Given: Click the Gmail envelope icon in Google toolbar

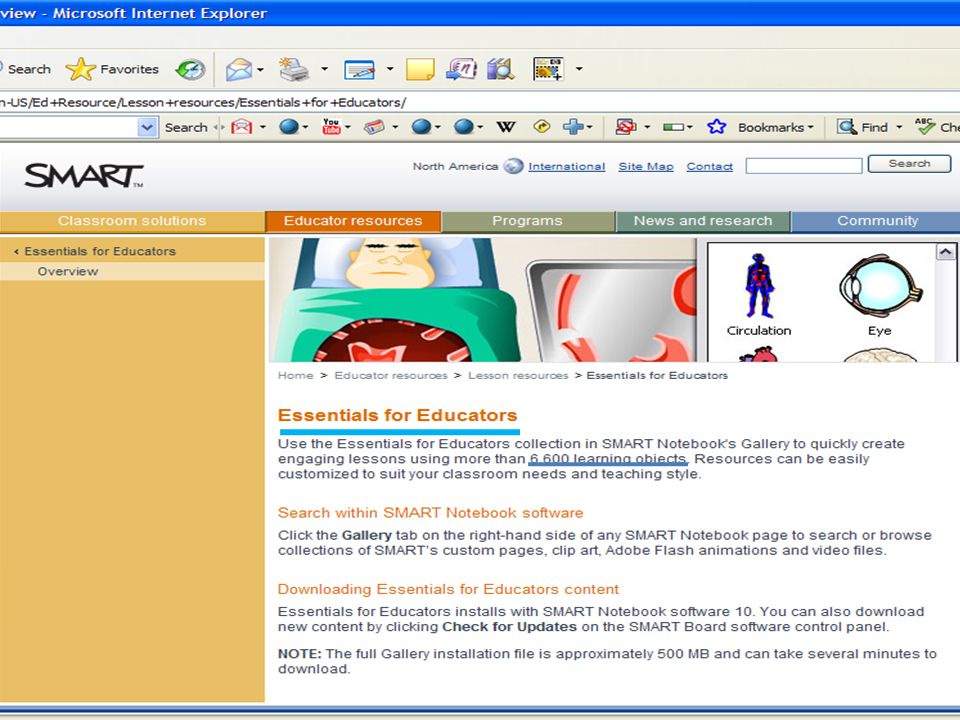Looking at the screenshot, I should [241, 127].
